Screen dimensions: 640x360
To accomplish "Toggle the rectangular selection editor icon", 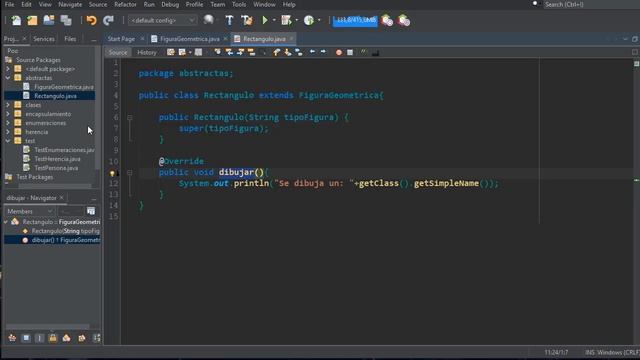I will coord(263,52).
